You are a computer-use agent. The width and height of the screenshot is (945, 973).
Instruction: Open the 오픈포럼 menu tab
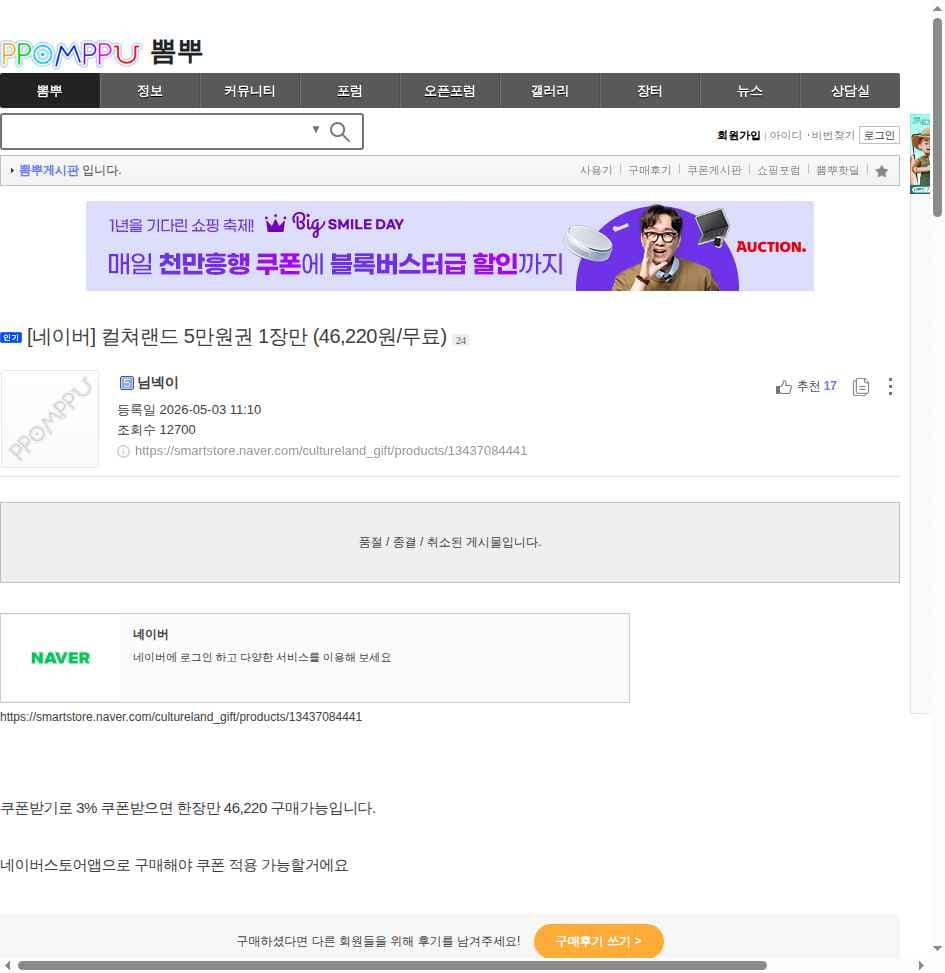tap(450, 91)
